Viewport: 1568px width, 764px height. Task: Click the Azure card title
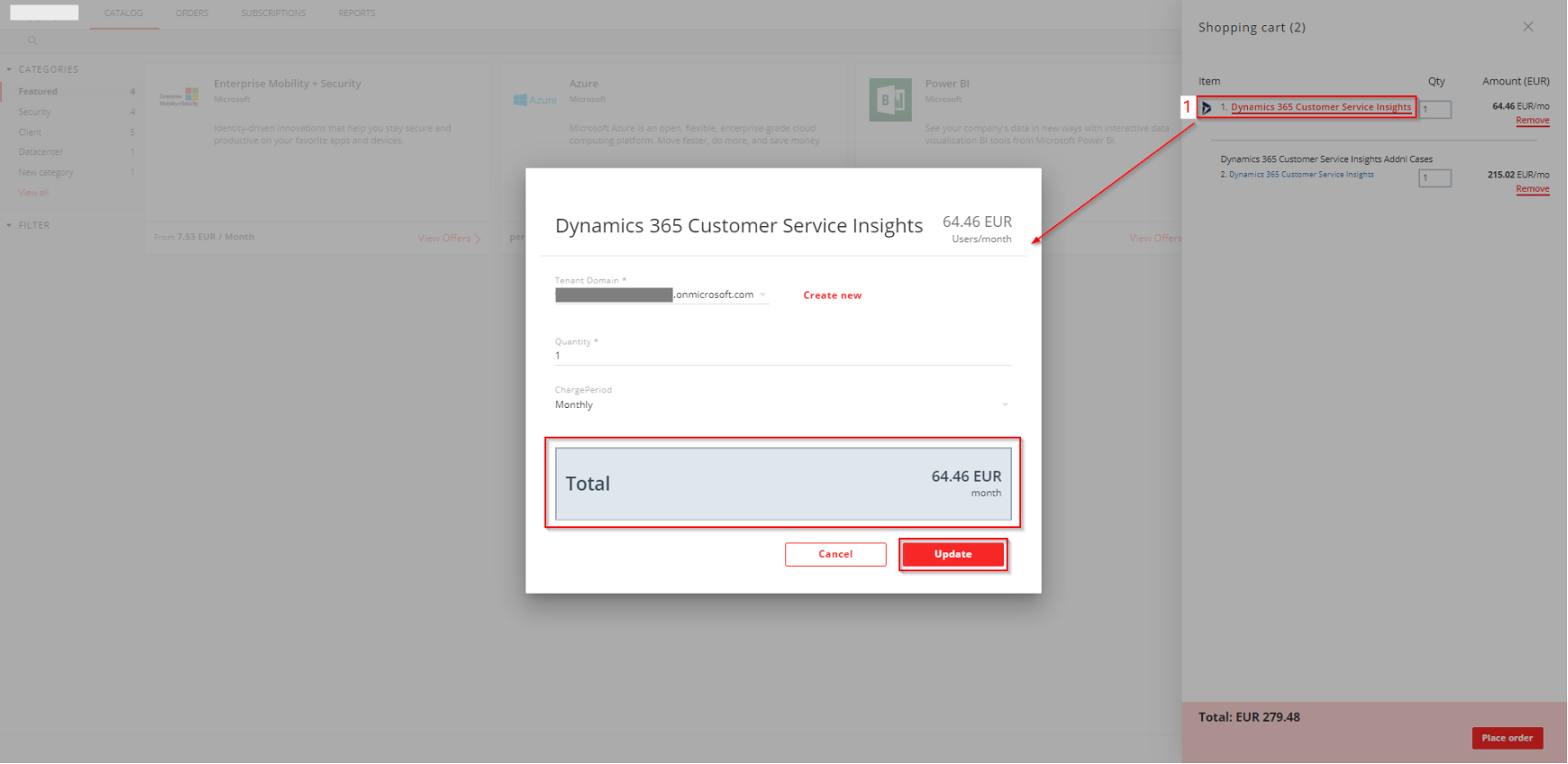[584, 83]
